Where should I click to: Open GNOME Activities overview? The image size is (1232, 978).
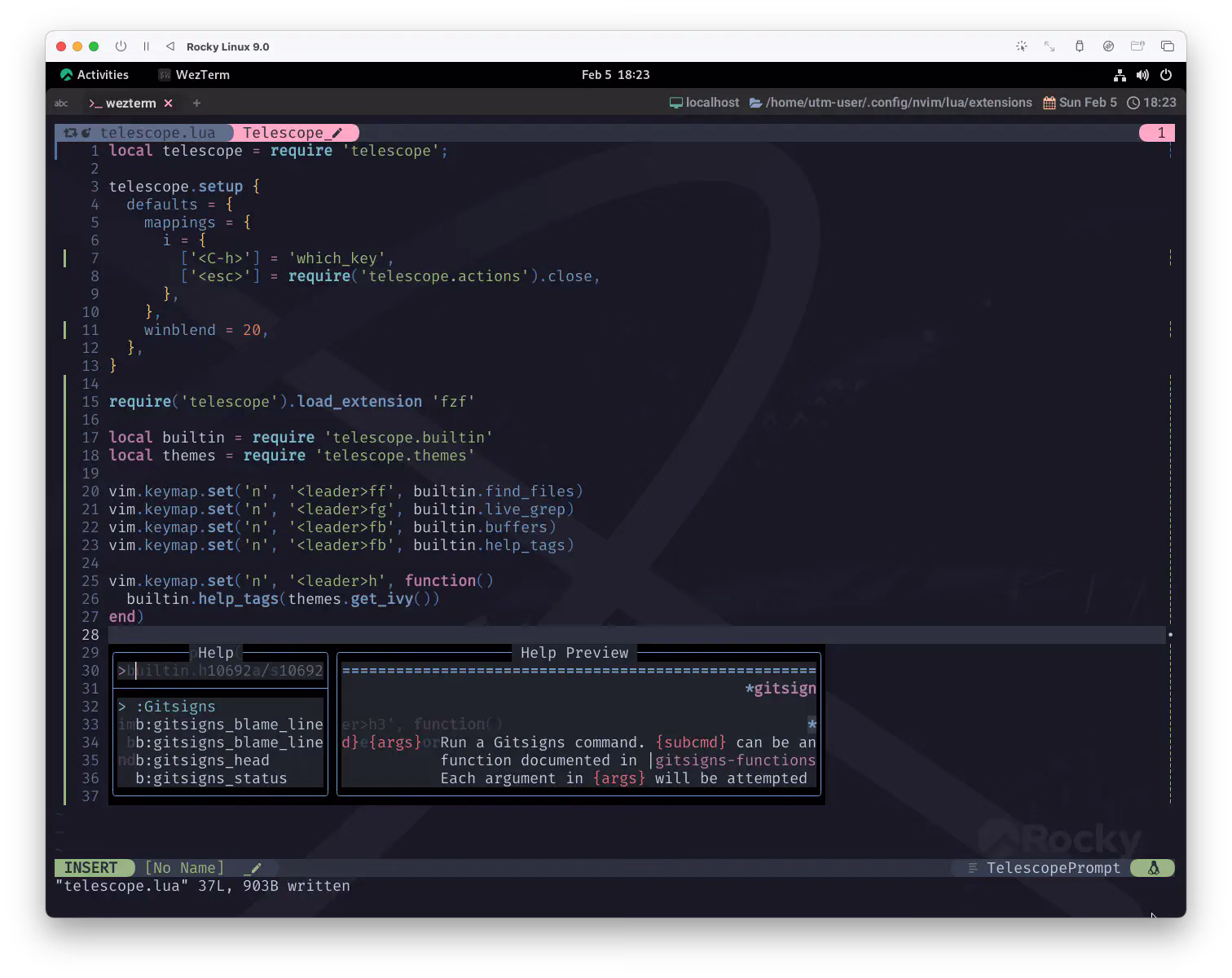pos(95,75)
